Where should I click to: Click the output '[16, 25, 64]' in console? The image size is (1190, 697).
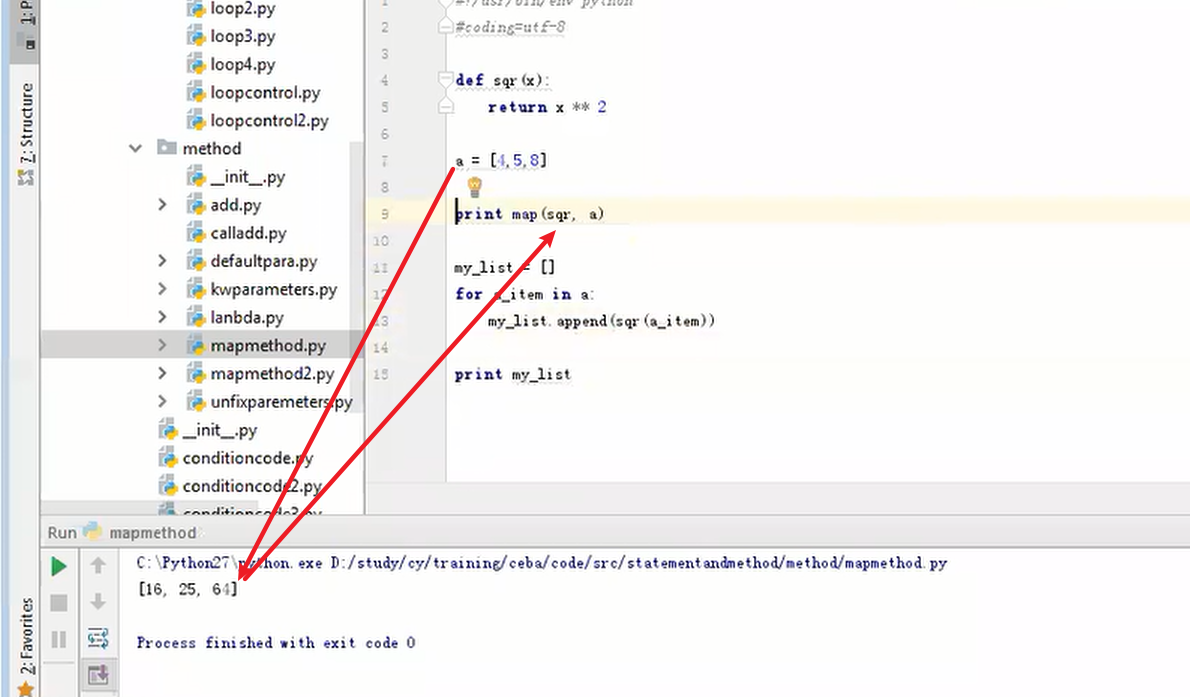point(188,589)
